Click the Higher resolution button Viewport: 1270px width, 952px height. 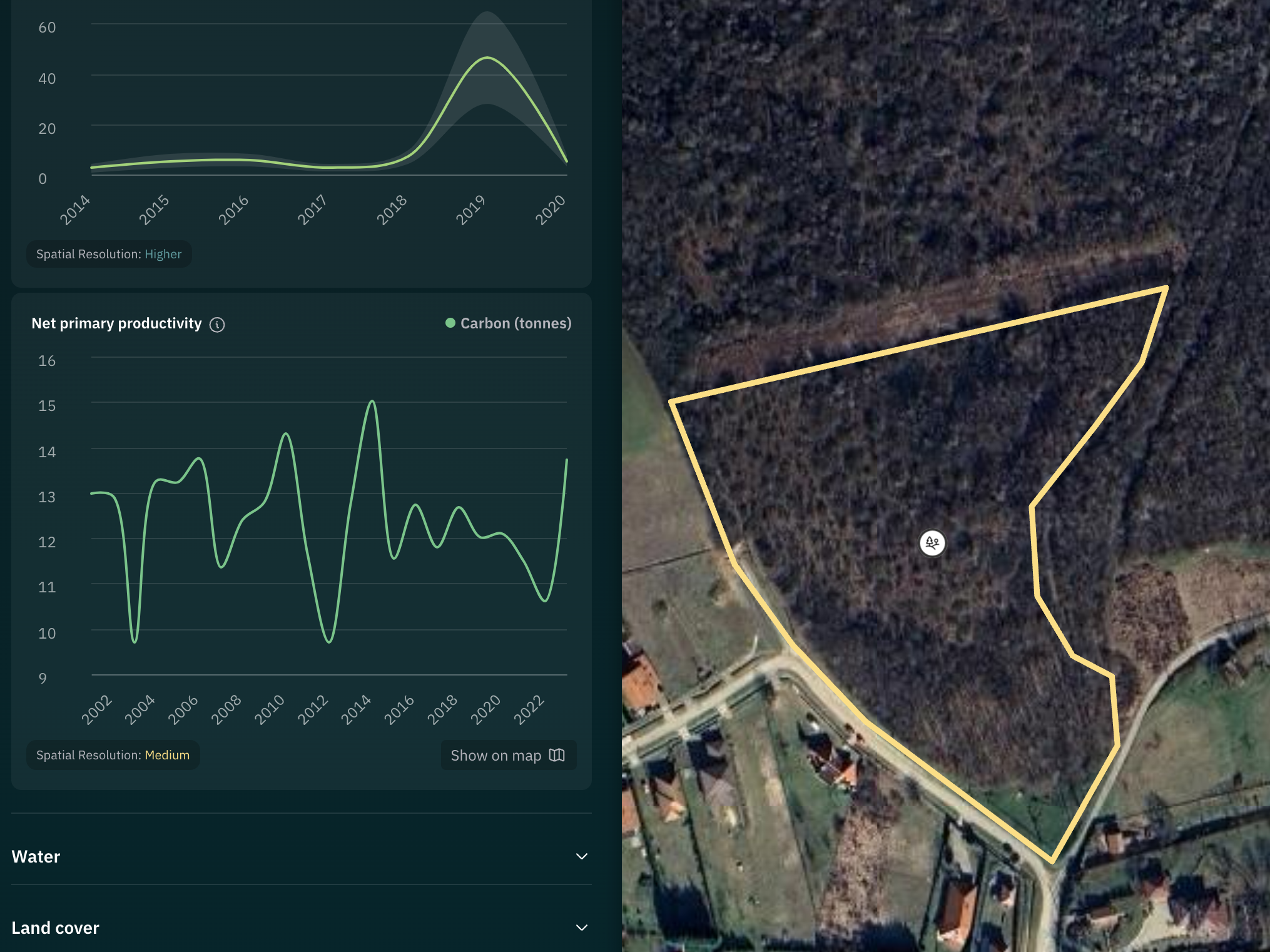[162, 253]
